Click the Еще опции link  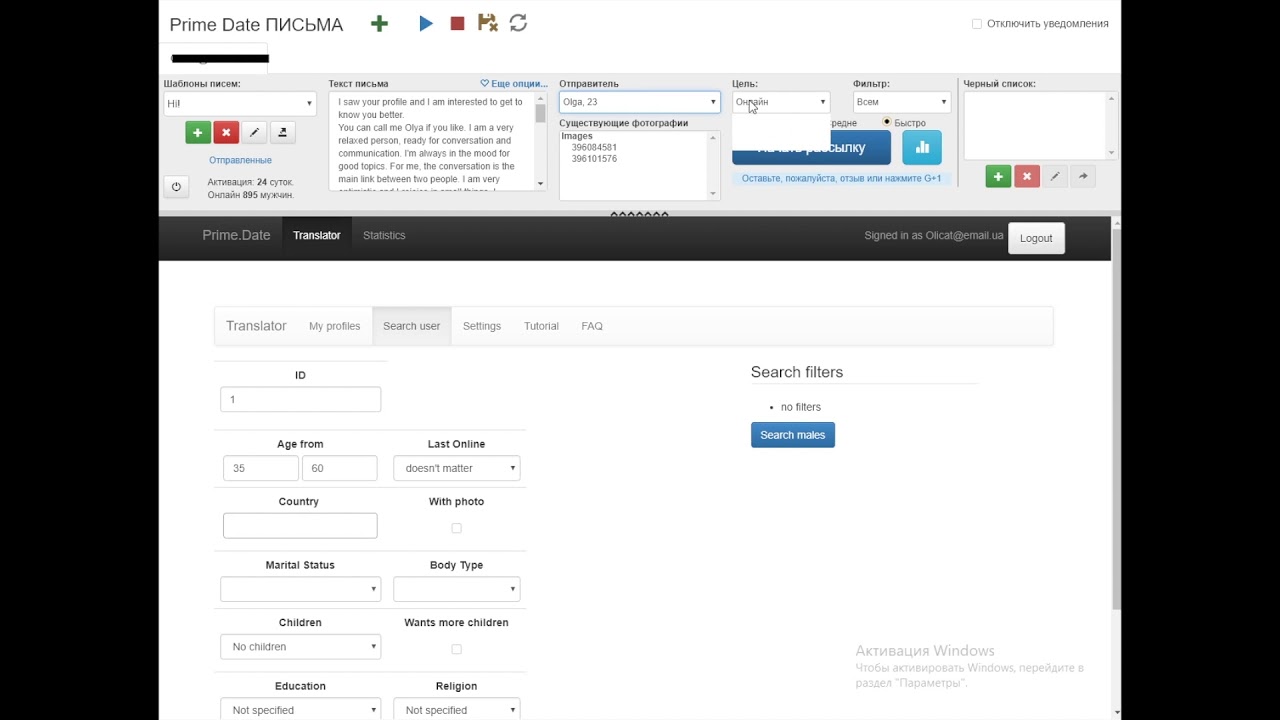pos(514,84)
